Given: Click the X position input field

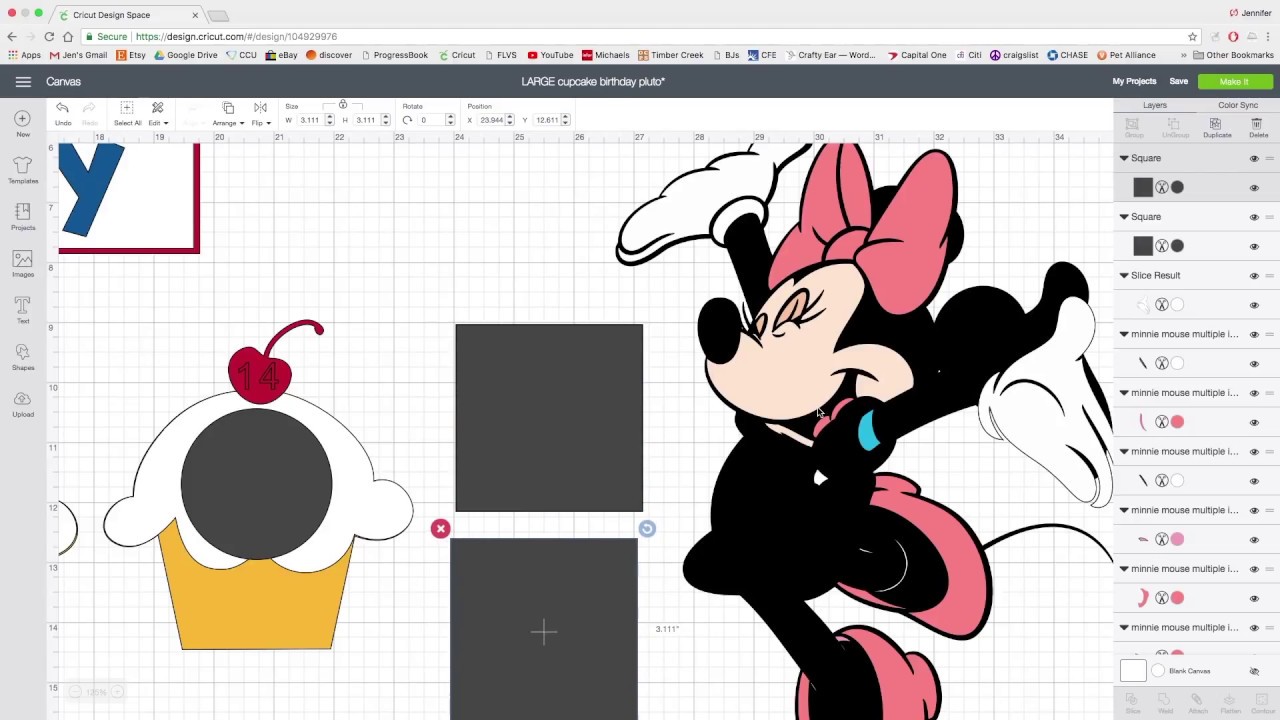Looking at the screenshot, I should click(491, 120).
